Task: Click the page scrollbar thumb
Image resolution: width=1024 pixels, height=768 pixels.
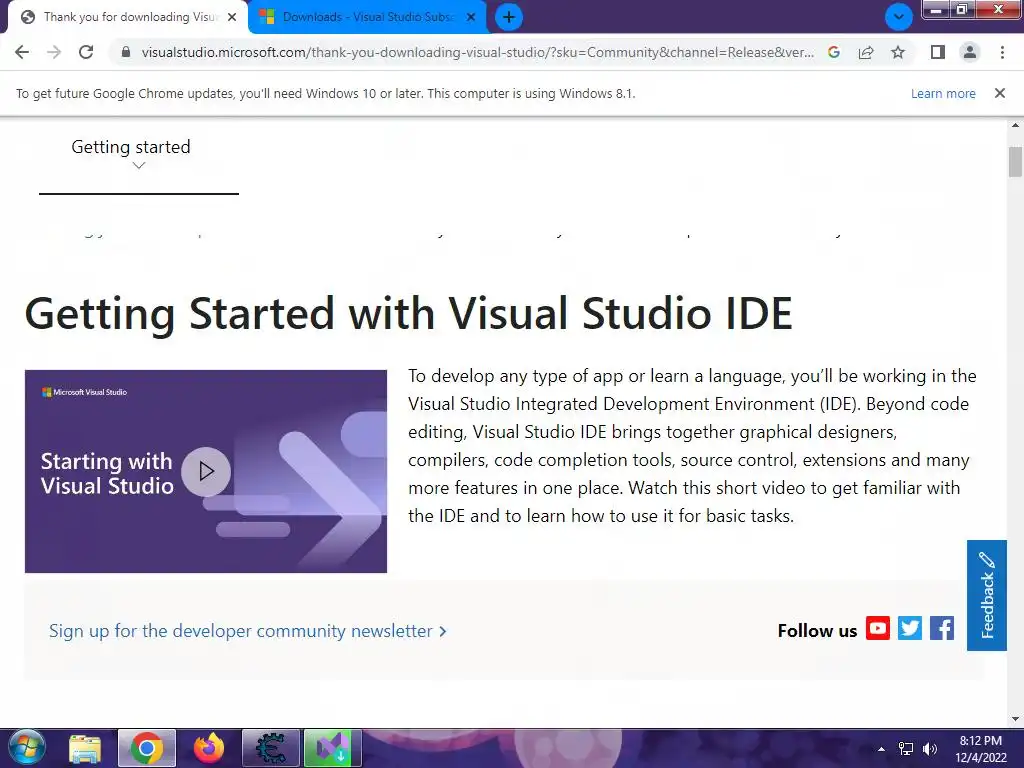Action: 1015,161
